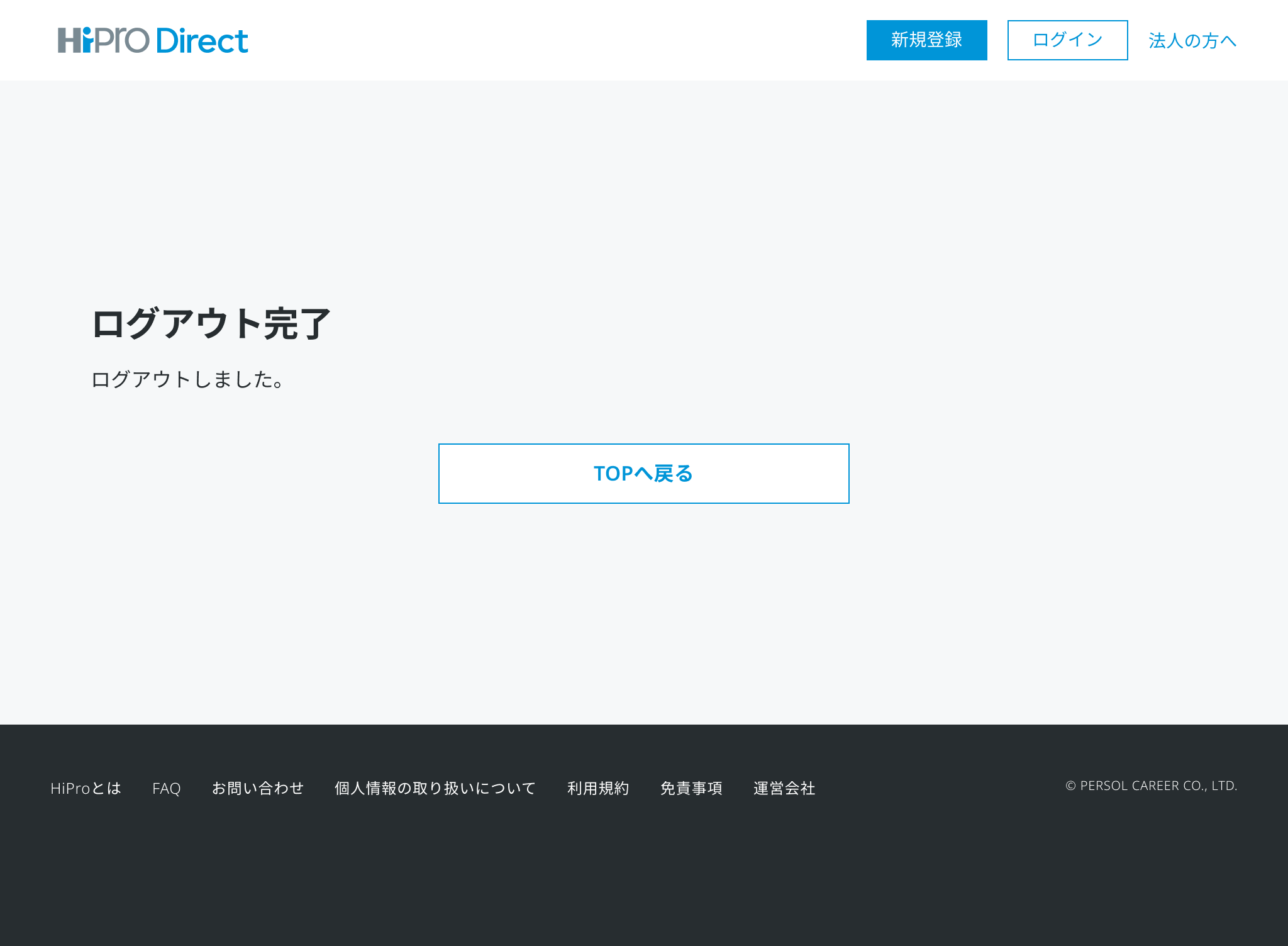Click the TOP text inside return button
This screenshot has height=946, width=1288.
(613, 474)
